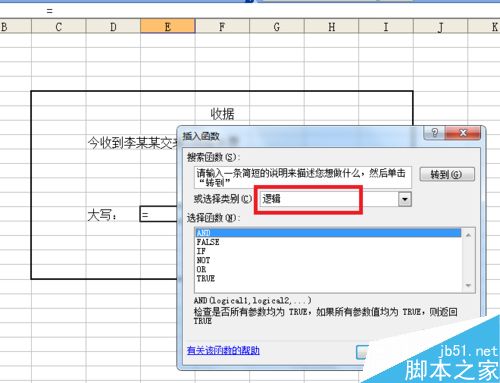500x383 pixels.
Task: Select column F header
Action: click(x=222, y=26)
